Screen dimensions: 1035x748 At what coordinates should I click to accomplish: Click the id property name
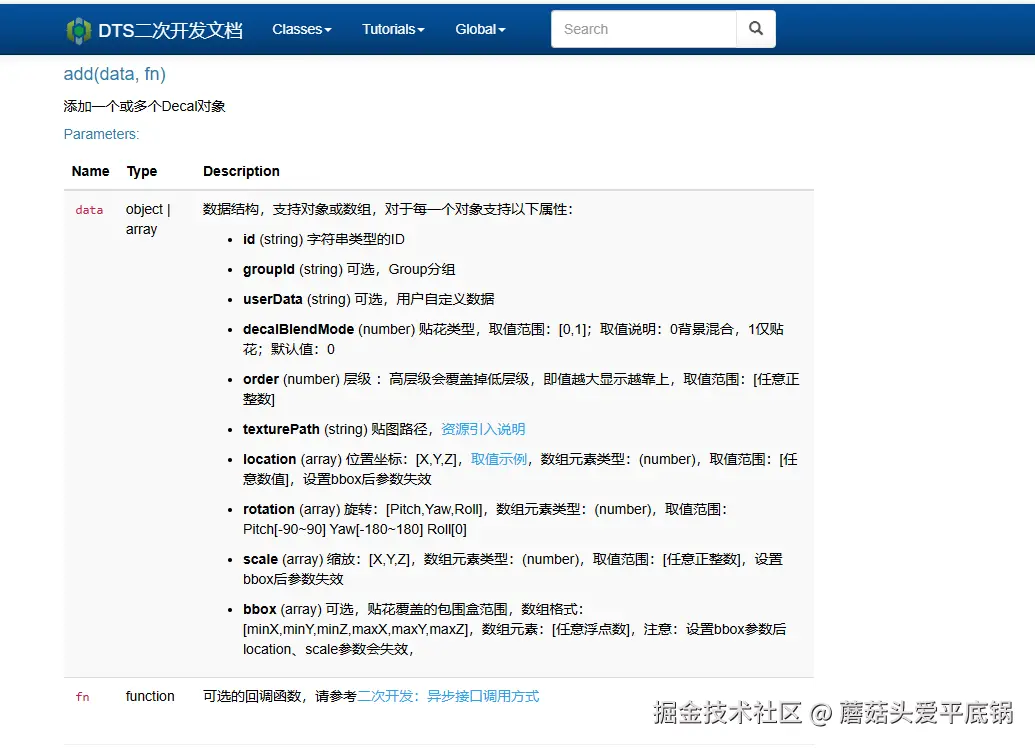249,239
